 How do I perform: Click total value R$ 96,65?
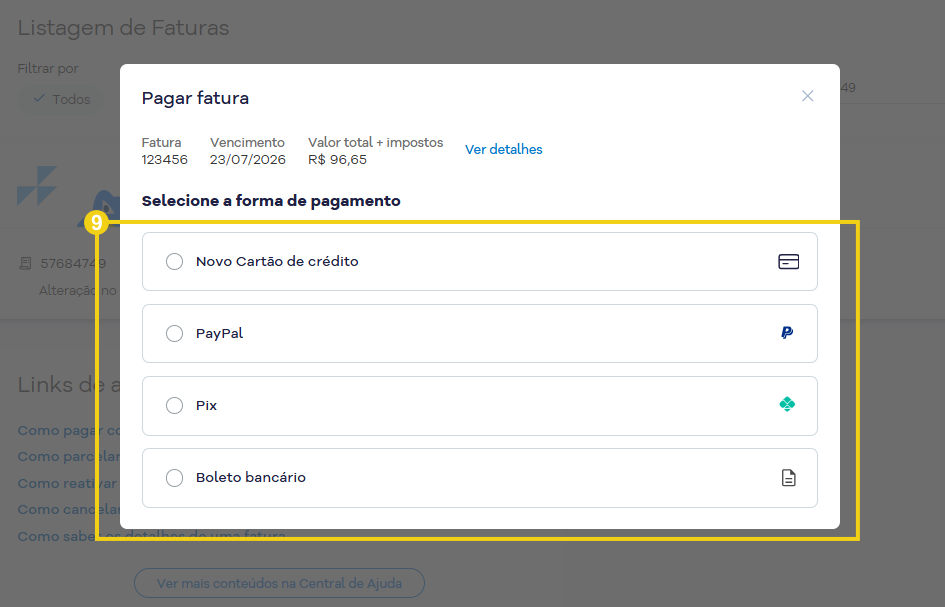coord(337,160)
